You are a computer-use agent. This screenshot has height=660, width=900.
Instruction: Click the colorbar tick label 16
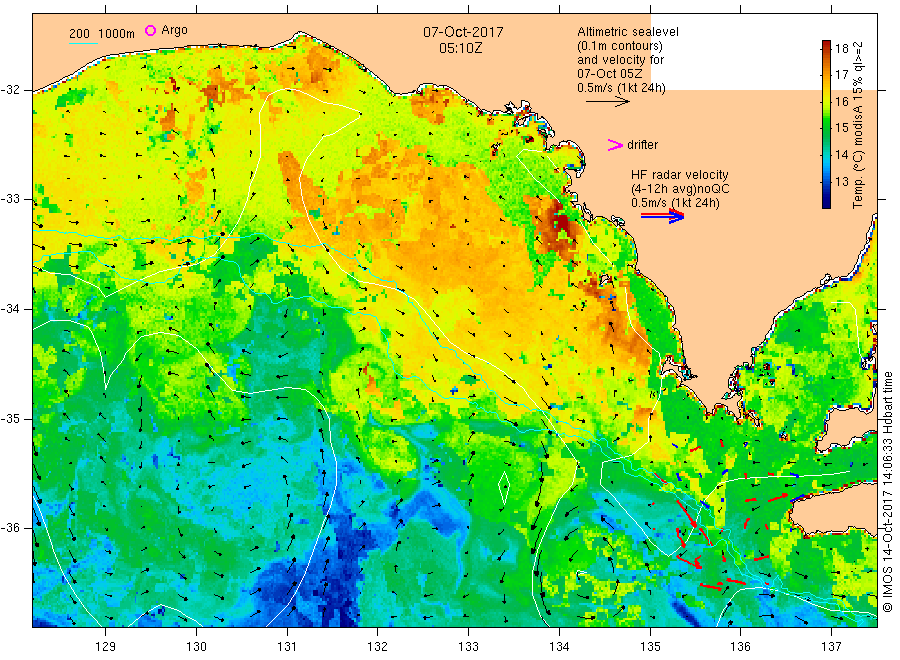[842, 102]
